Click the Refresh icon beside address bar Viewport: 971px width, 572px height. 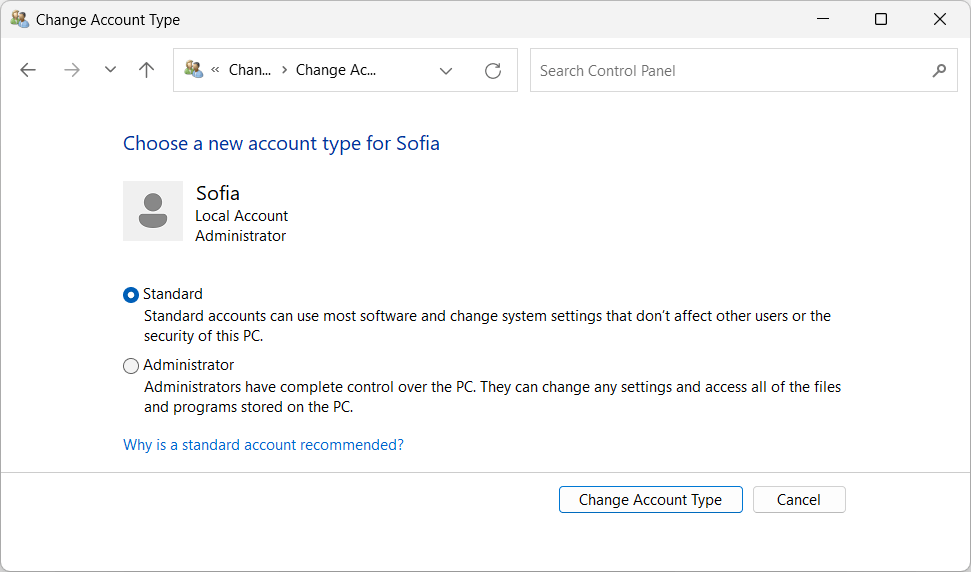click(x=492, y=71)
